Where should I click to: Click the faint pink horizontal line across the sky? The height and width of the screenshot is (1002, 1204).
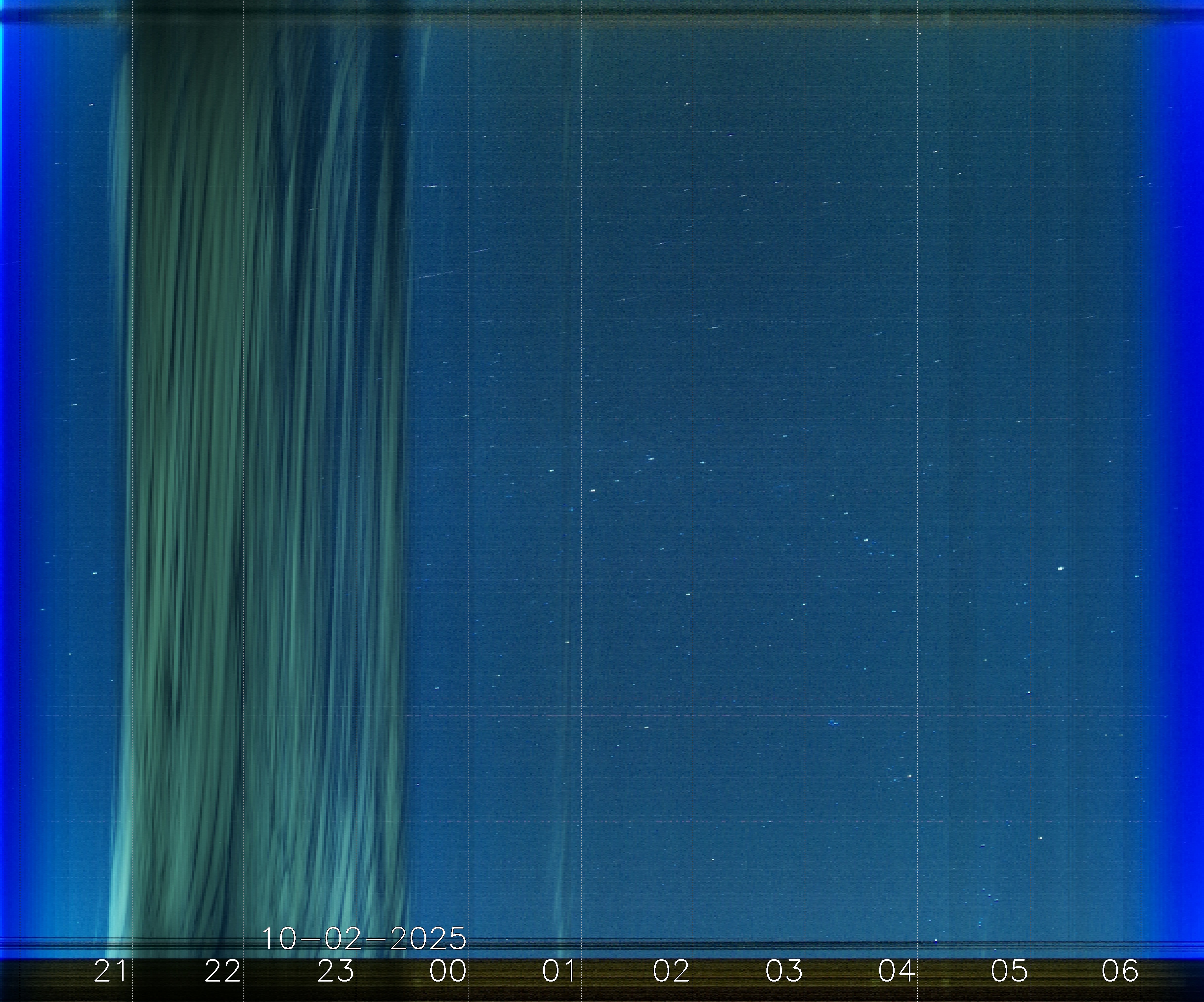pos(745,716)
